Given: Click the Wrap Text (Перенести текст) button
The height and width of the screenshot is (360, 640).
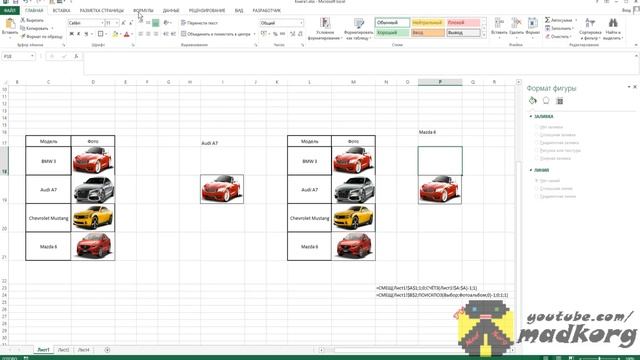Looking at the screenshot, I should (x=199, y=23).
